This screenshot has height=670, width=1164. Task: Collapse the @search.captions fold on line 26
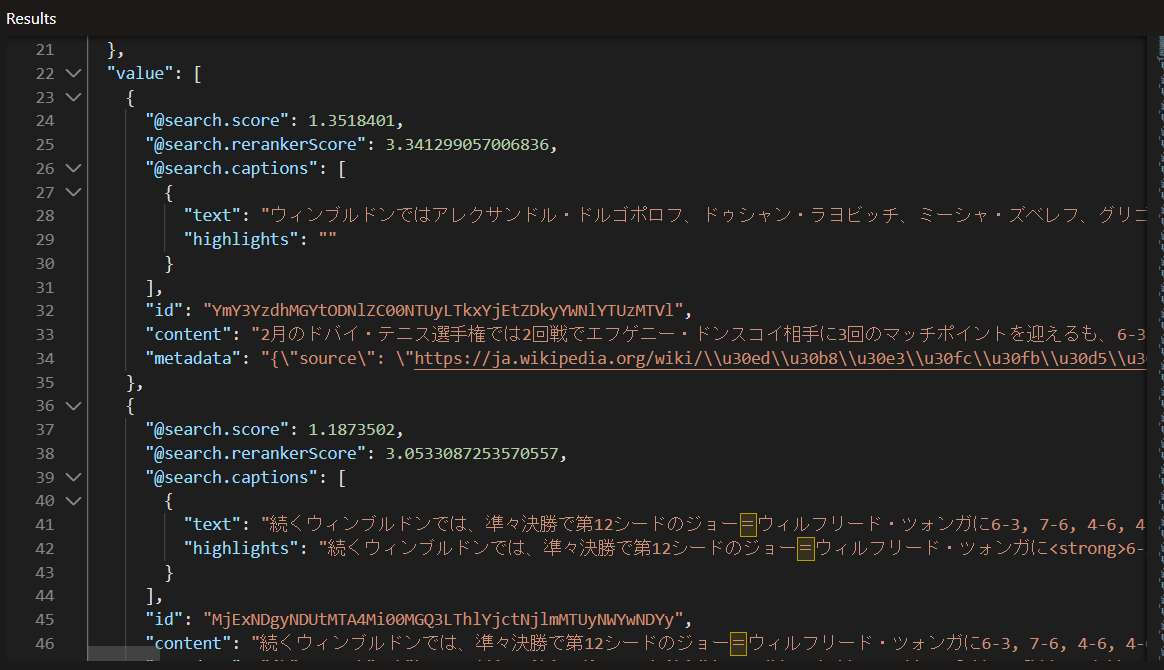(x=73, y=168)
